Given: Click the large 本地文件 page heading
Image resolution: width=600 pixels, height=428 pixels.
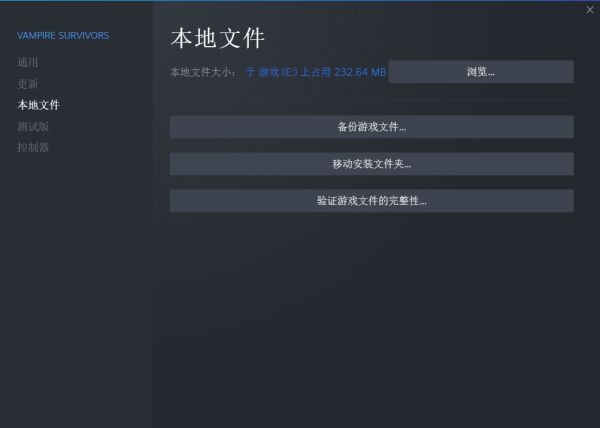Looking at the screenshot, I should click(217, 38).
